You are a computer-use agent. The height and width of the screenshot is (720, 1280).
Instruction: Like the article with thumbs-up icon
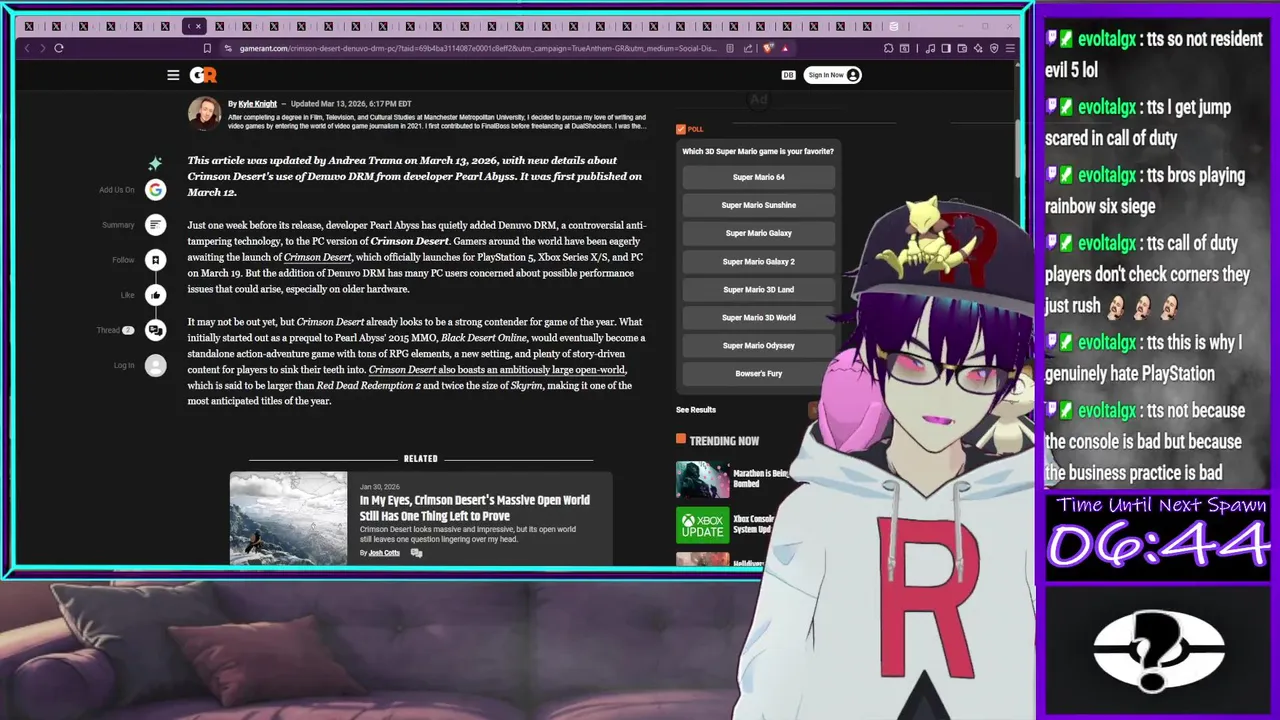(155, 295)
